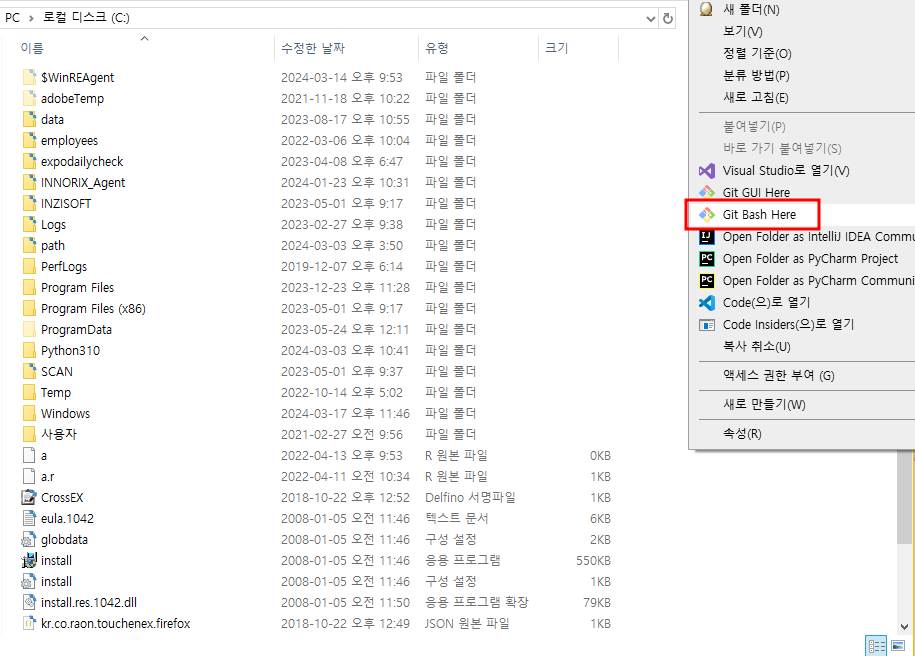Select the path folder name
The width and height of the screenshot is (915, 656).
point(53,246)
